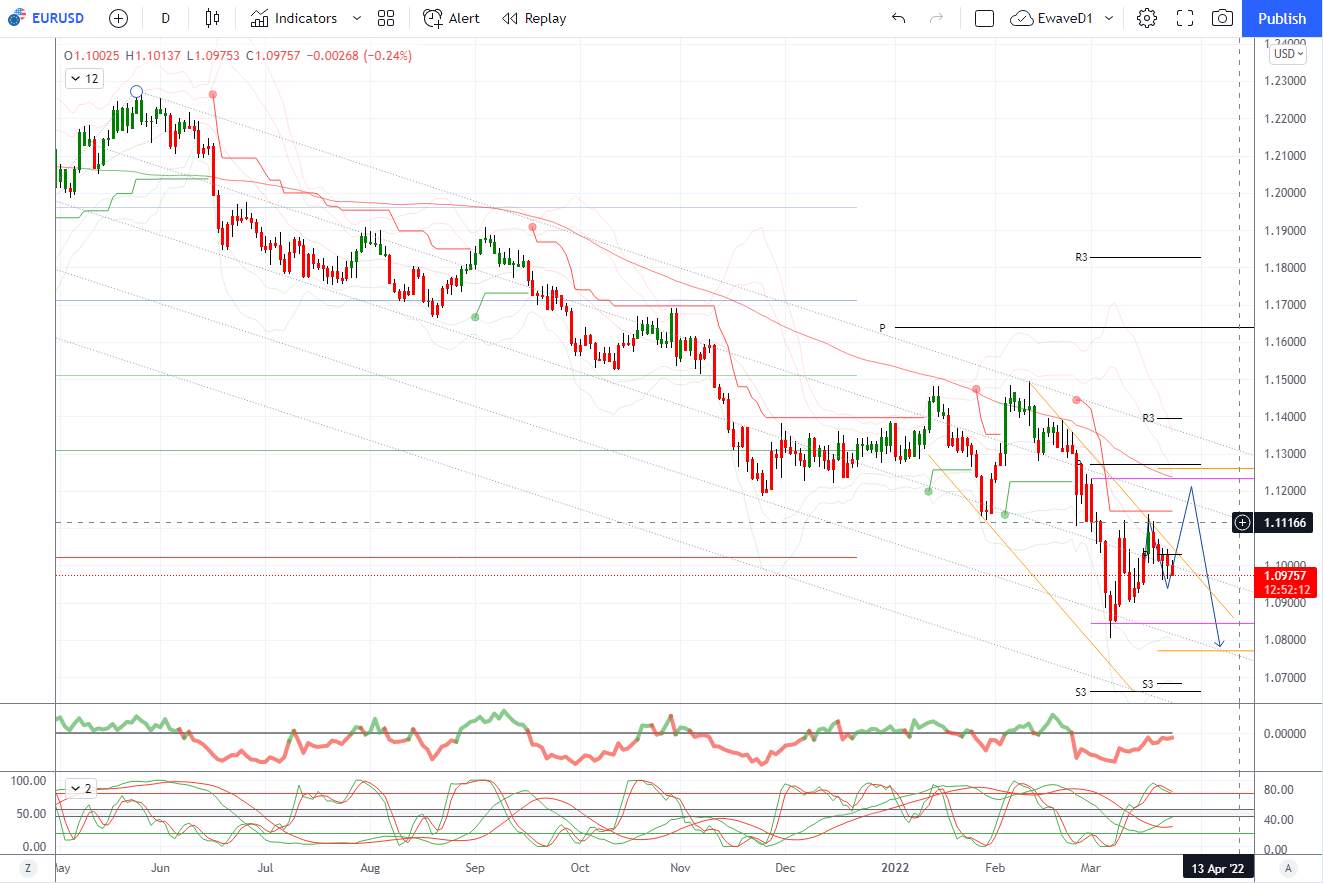Expand the layout name dropdown chevron

coord(1110,18)
